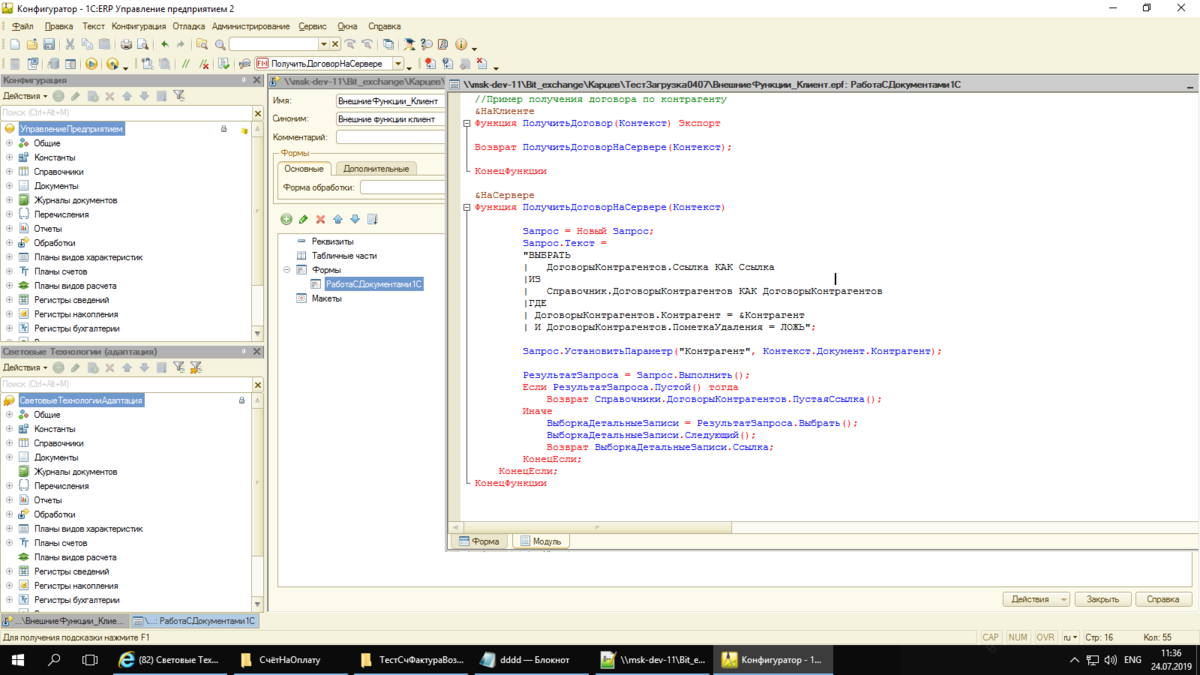The height and width of the screenshot is (675, 1200).
Task: Click the blue move up arrow above Реквизиты
Action: (x=338, y=220)
